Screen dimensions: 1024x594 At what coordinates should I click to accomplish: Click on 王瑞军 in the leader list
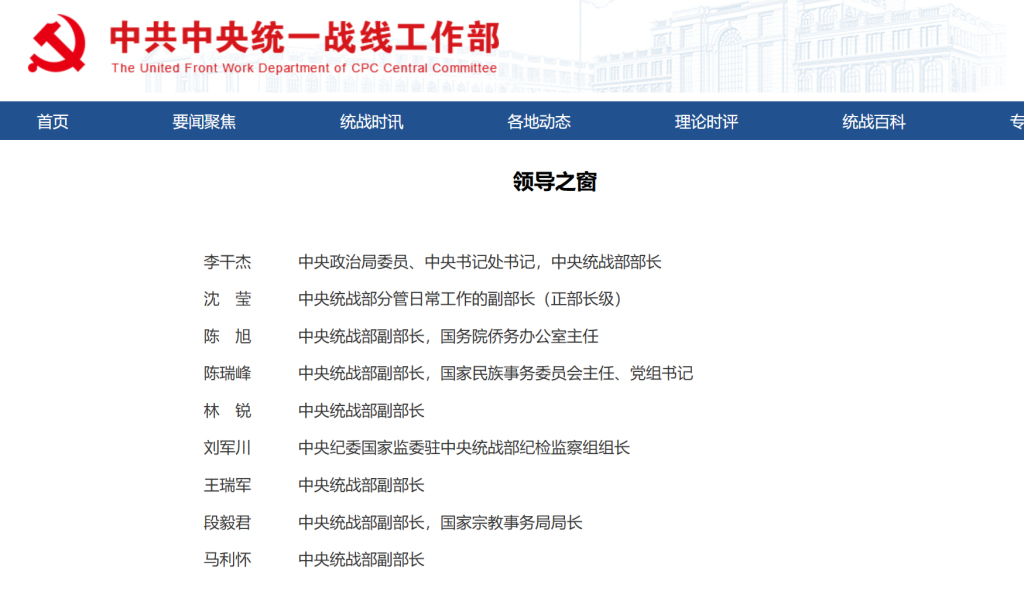coord(227,485)
